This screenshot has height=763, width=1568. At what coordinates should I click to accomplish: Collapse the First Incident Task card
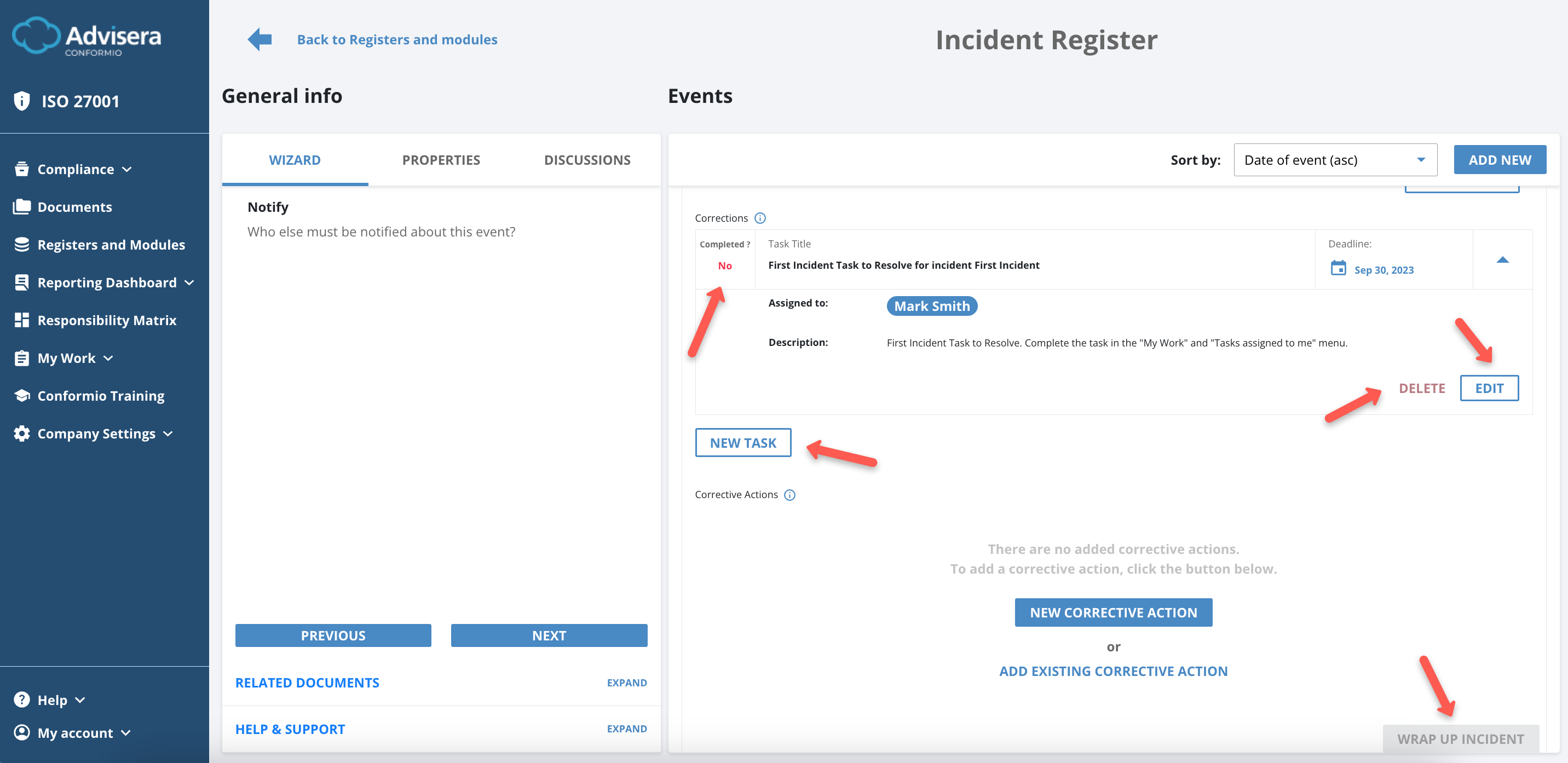coord(1503,260)
